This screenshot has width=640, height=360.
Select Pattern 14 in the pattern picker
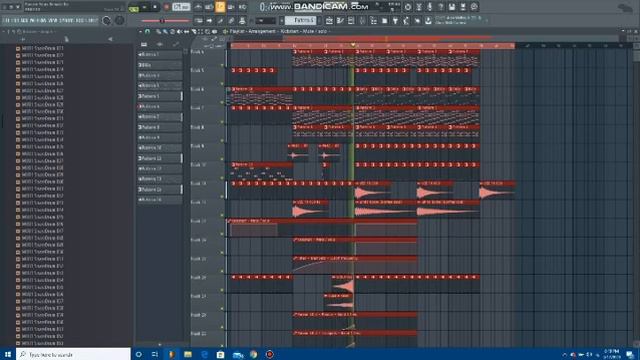(160, 189)
